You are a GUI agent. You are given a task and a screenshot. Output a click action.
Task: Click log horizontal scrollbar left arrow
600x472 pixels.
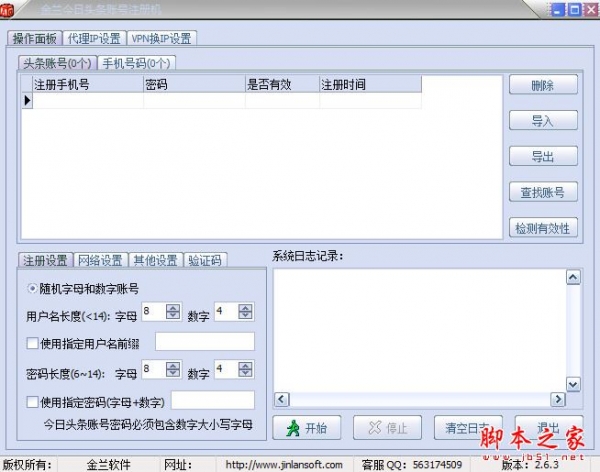pyautogui.click(x=282, y=400)
